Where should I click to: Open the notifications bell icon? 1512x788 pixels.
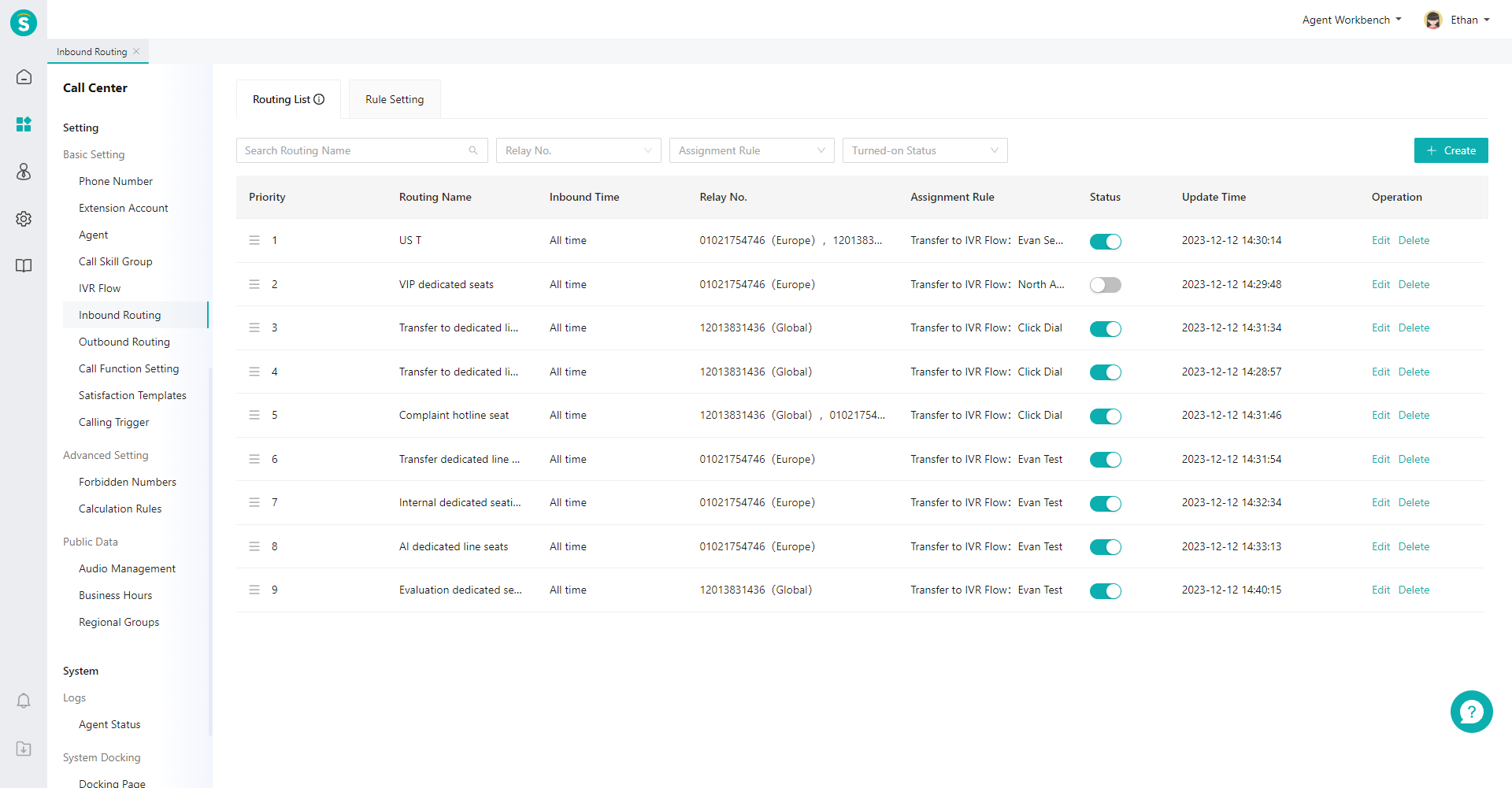pyautogui.click(x=24, y=701)
